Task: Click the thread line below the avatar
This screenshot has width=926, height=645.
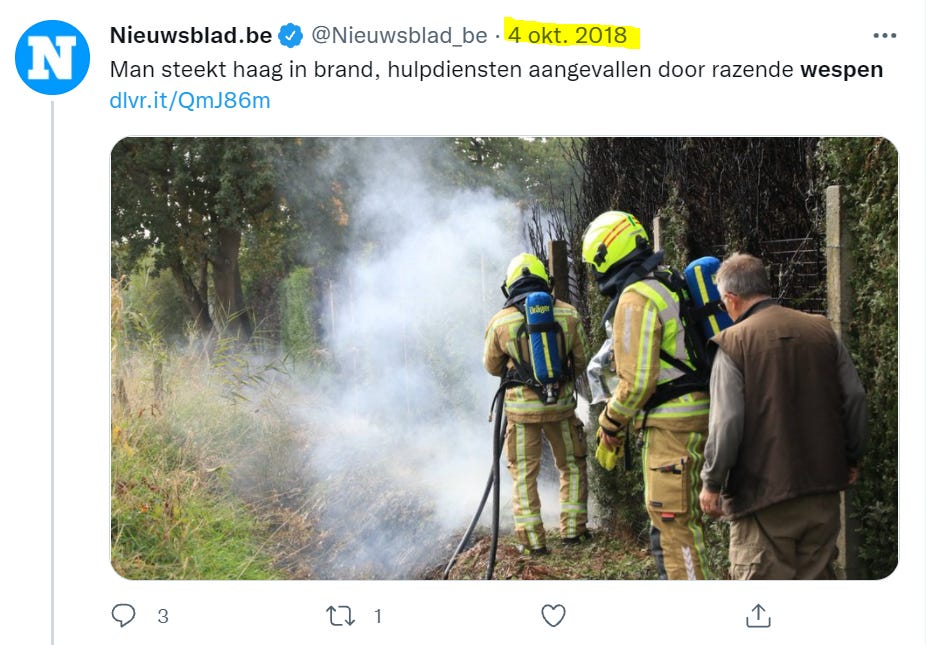Action: click(52, 372)
